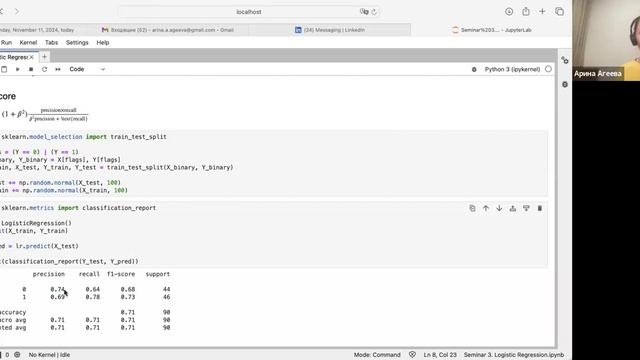Restart the kernel from notebook toolbar
The width and height of the screenshot is (640, 360).
(44, 69)
